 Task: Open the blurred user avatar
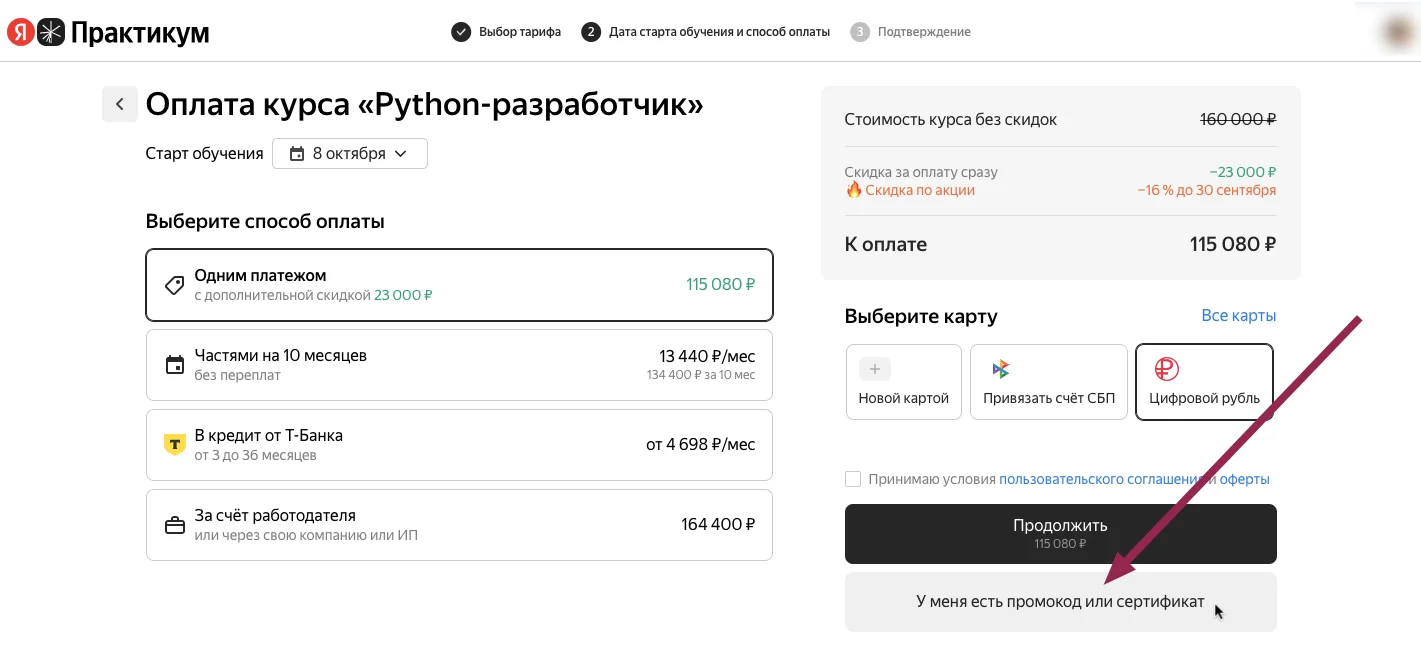1396,31
